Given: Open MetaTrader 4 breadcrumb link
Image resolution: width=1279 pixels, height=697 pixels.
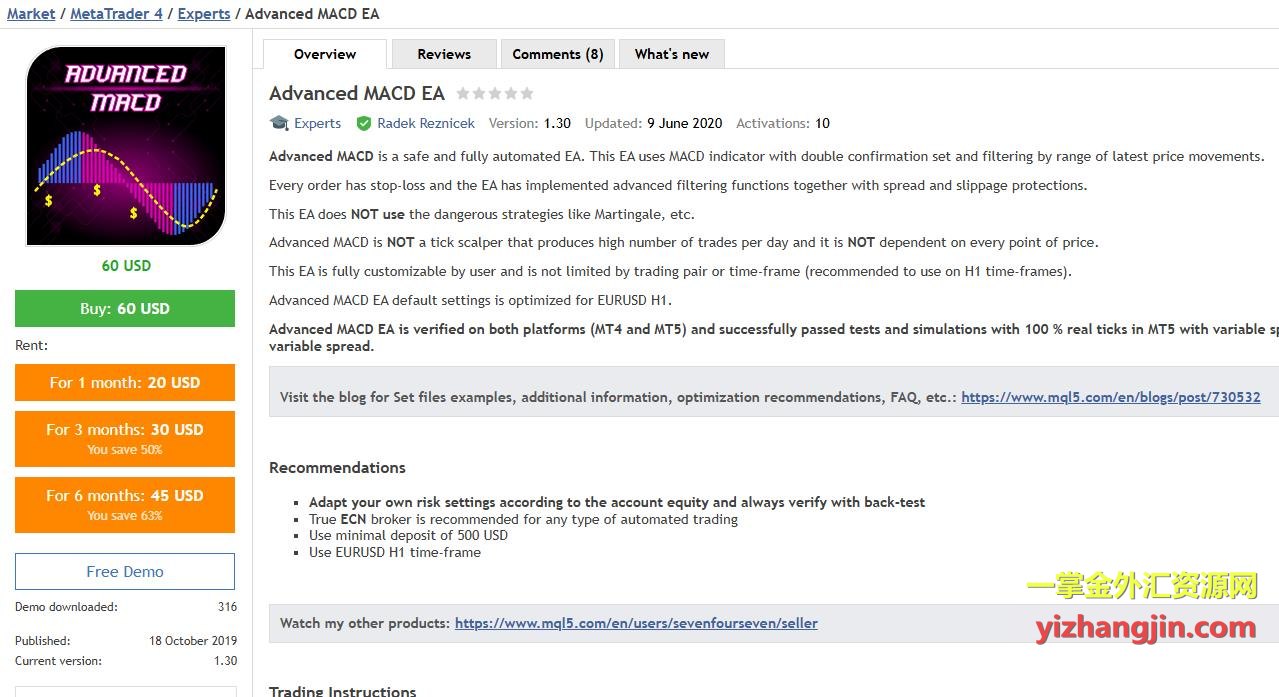Looking at the screenshot, I should (x=116, y=14).
